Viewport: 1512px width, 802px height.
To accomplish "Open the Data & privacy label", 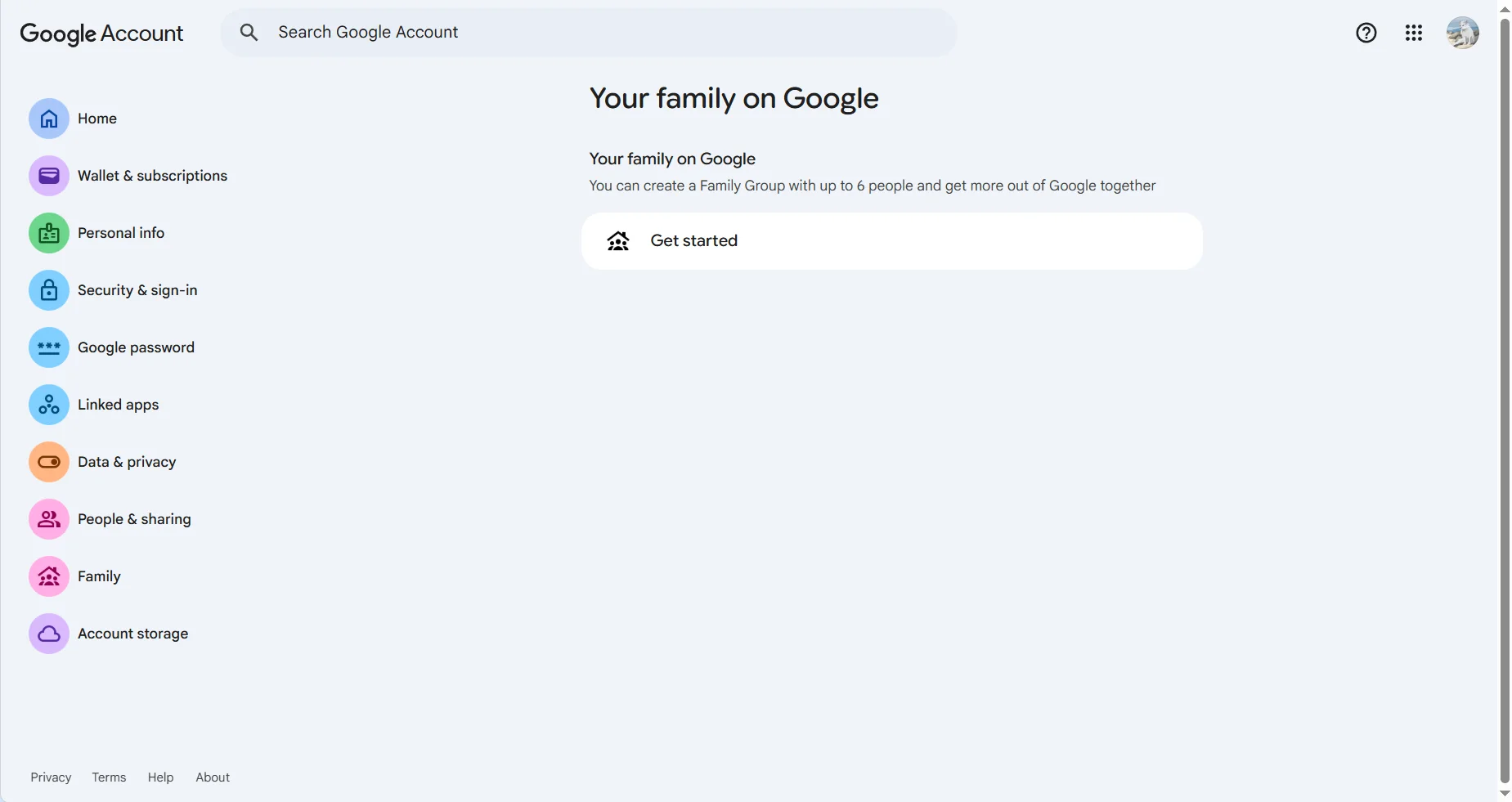I will [x=127, y=462].
